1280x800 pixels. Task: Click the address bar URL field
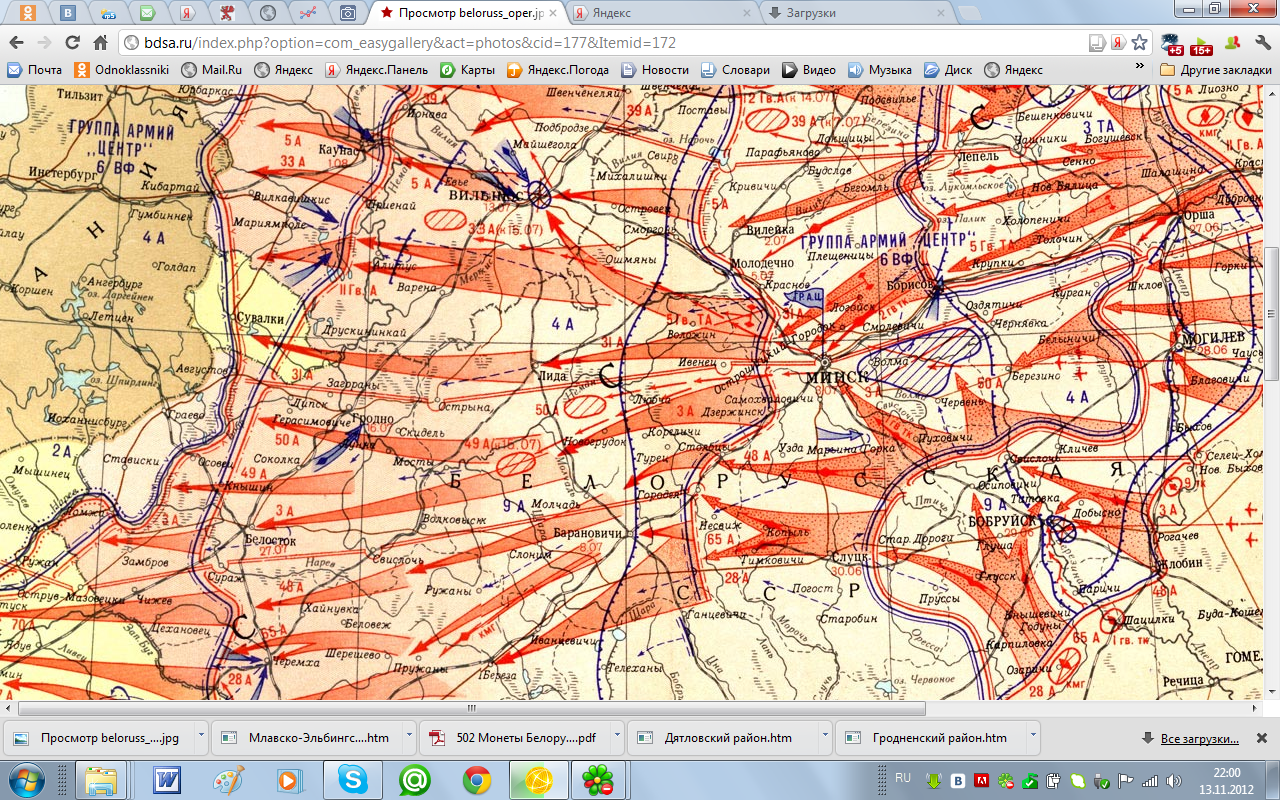click(600, 43)
